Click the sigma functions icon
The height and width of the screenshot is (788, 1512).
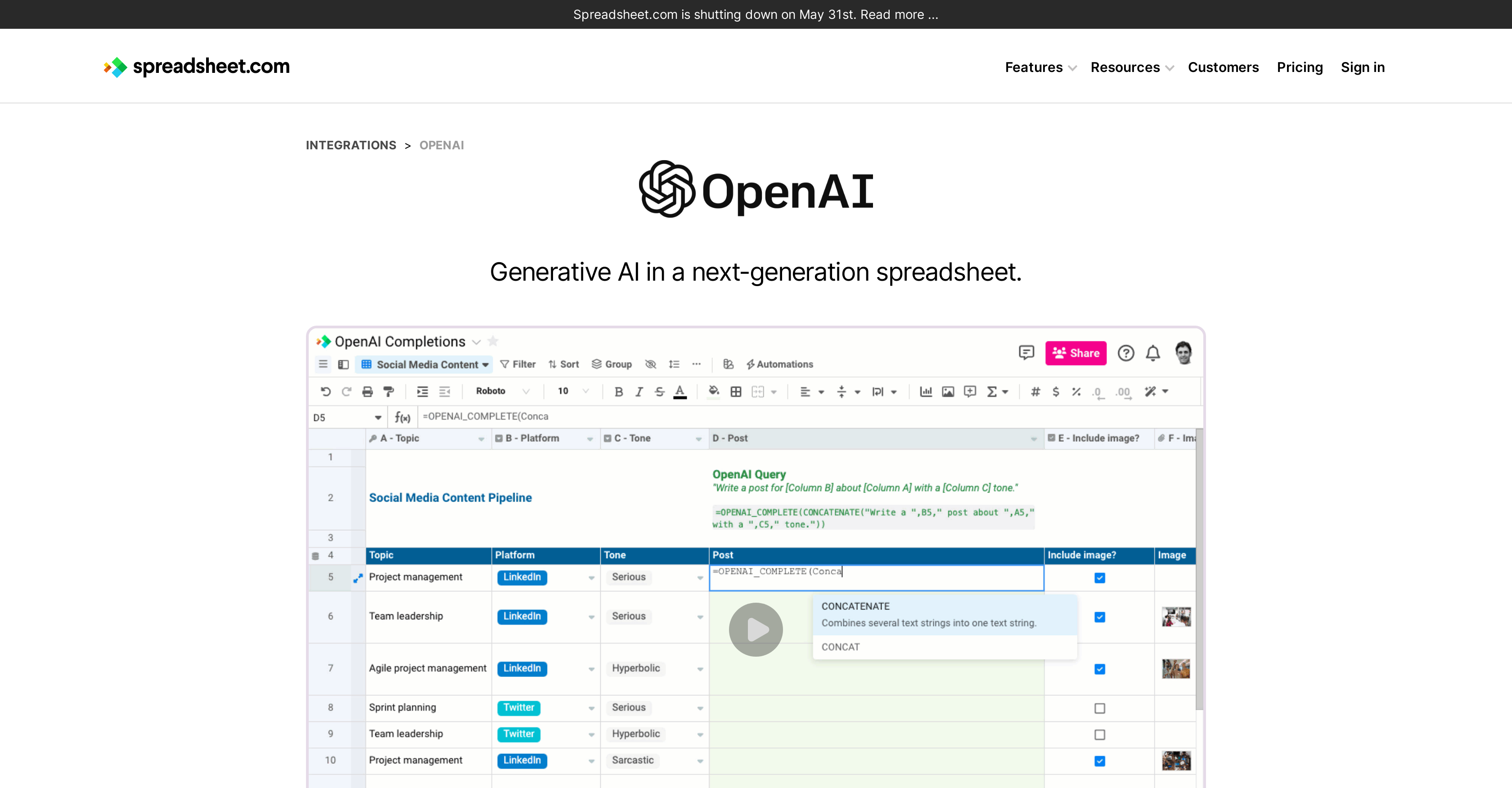(992, 391)
